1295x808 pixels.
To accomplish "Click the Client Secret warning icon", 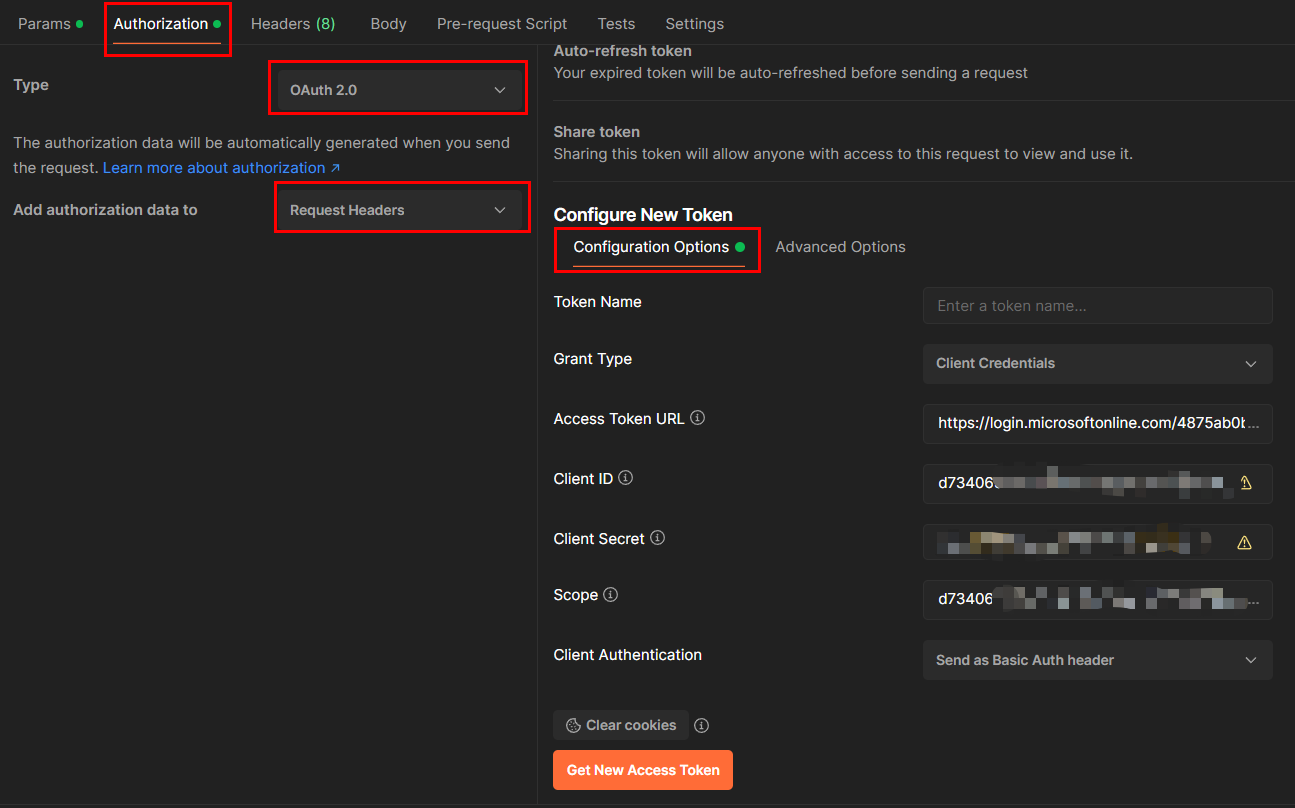I will 1245,543.
